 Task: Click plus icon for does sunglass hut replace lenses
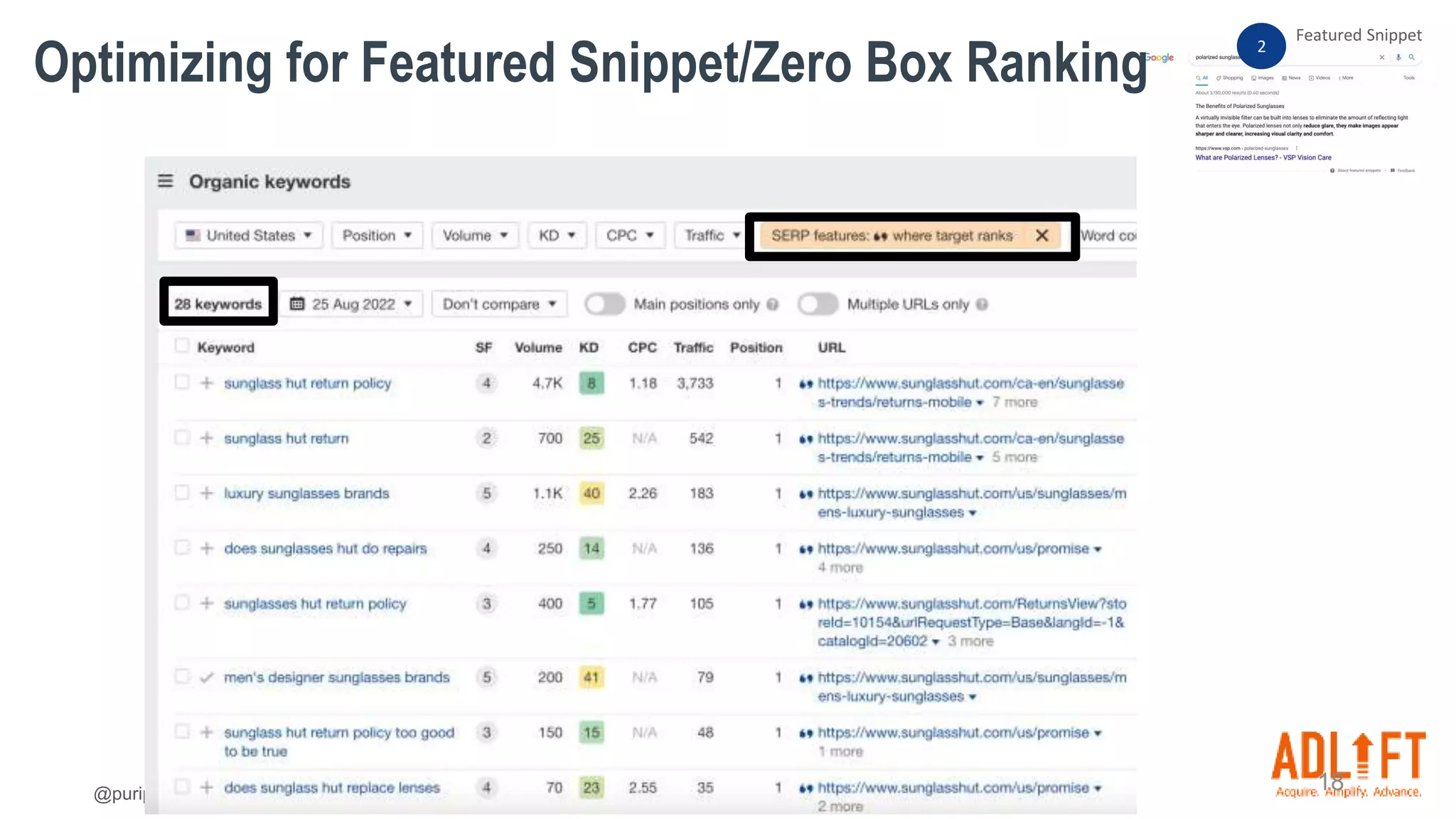point(206,787)
